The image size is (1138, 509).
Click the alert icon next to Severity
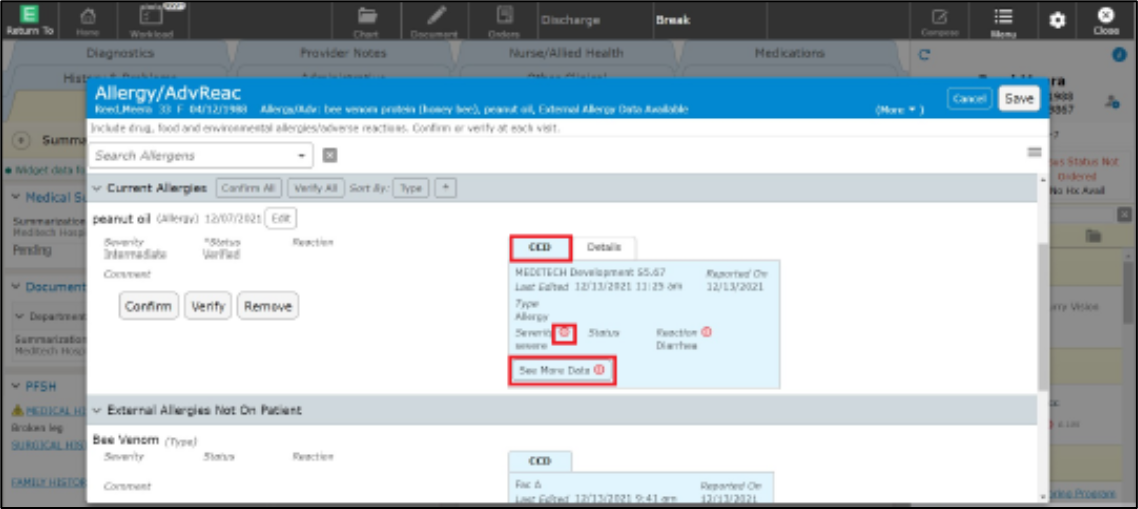point(564,332)
